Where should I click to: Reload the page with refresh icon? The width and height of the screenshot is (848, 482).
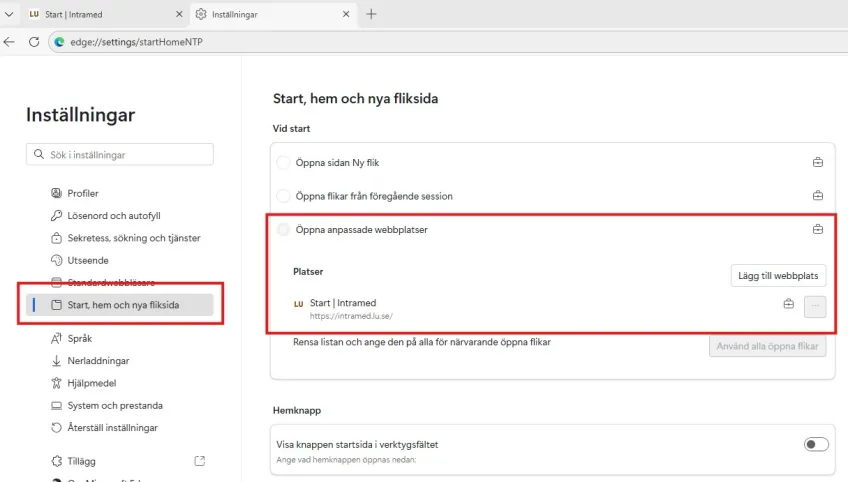coord(34,42)
